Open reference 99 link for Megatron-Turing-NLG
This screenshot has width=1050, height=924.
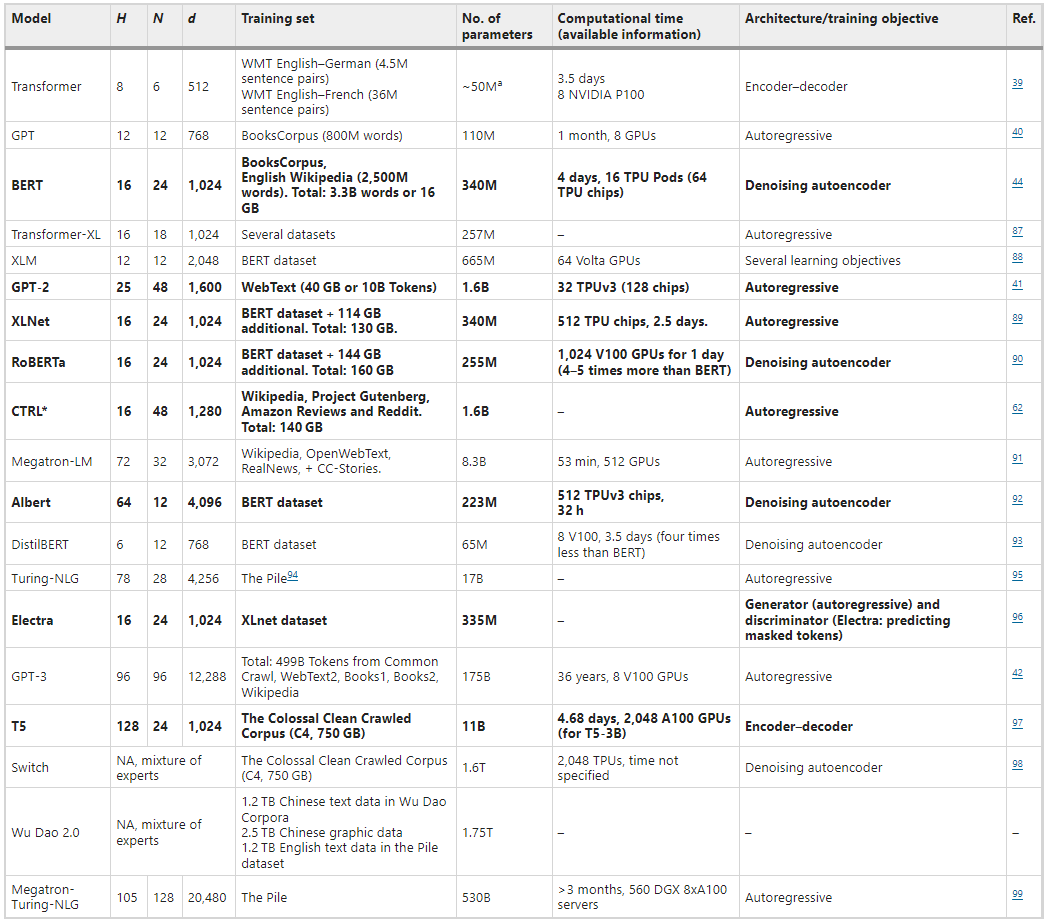click(1017, 894)
